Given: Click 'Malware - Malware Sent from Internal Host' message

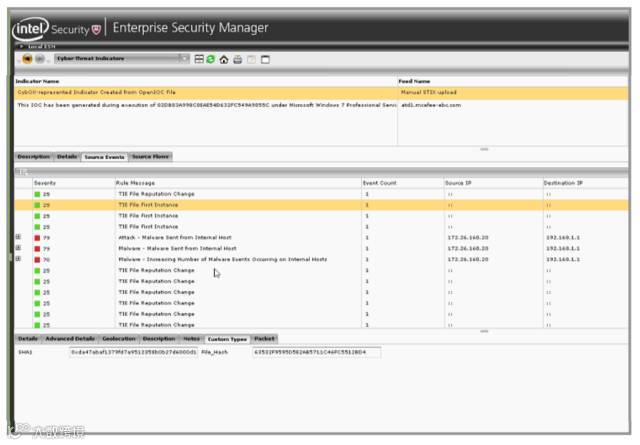Looking at the screenshot, I should pyautogui.click(x=177, y=249).
